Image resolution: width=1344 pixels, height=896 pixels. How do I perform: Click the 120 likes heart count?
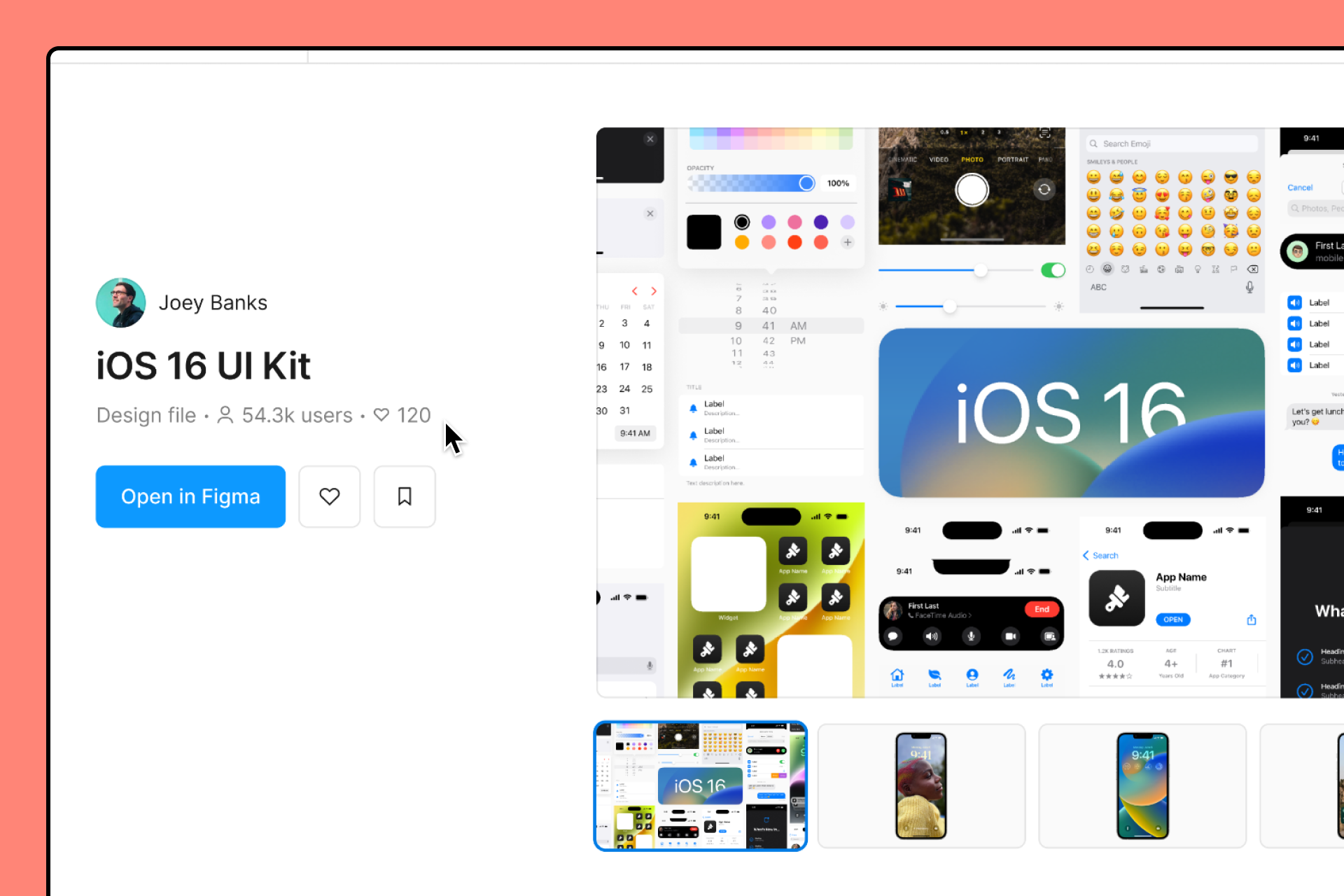pyautogui.click(x=402, y=415)
